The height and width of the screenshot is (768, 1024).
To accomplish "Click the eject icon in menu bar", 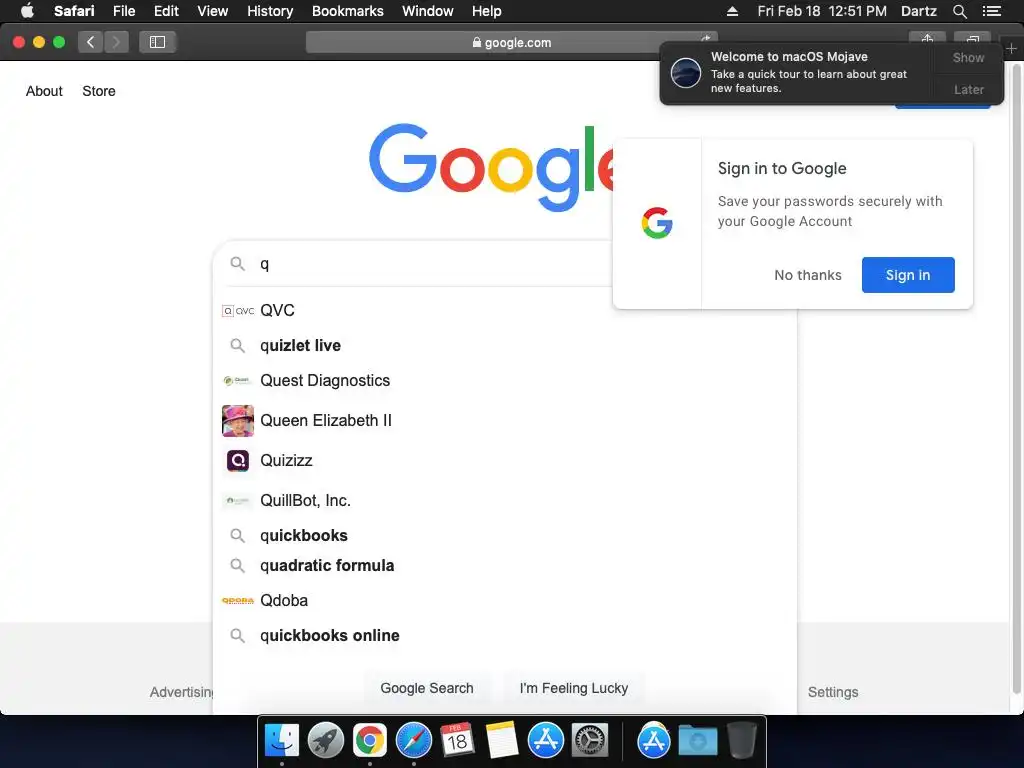I will point(733,11).
